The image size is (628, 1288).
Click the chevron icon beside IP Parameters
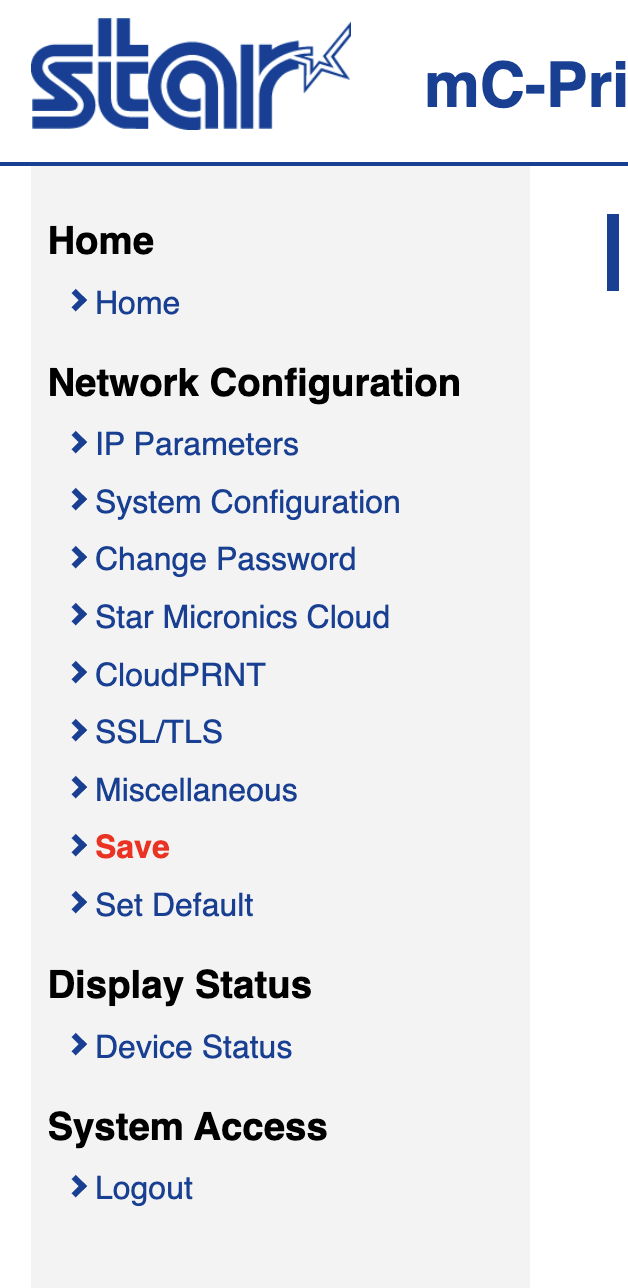pyautogui.click(x=79, y=442)
